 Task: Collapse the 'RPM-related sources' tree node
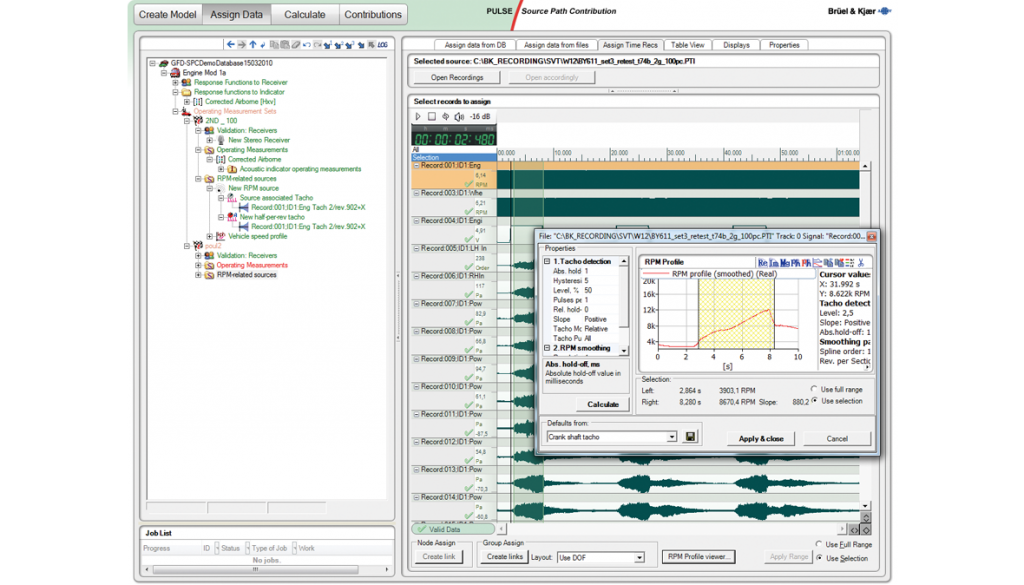198,179
